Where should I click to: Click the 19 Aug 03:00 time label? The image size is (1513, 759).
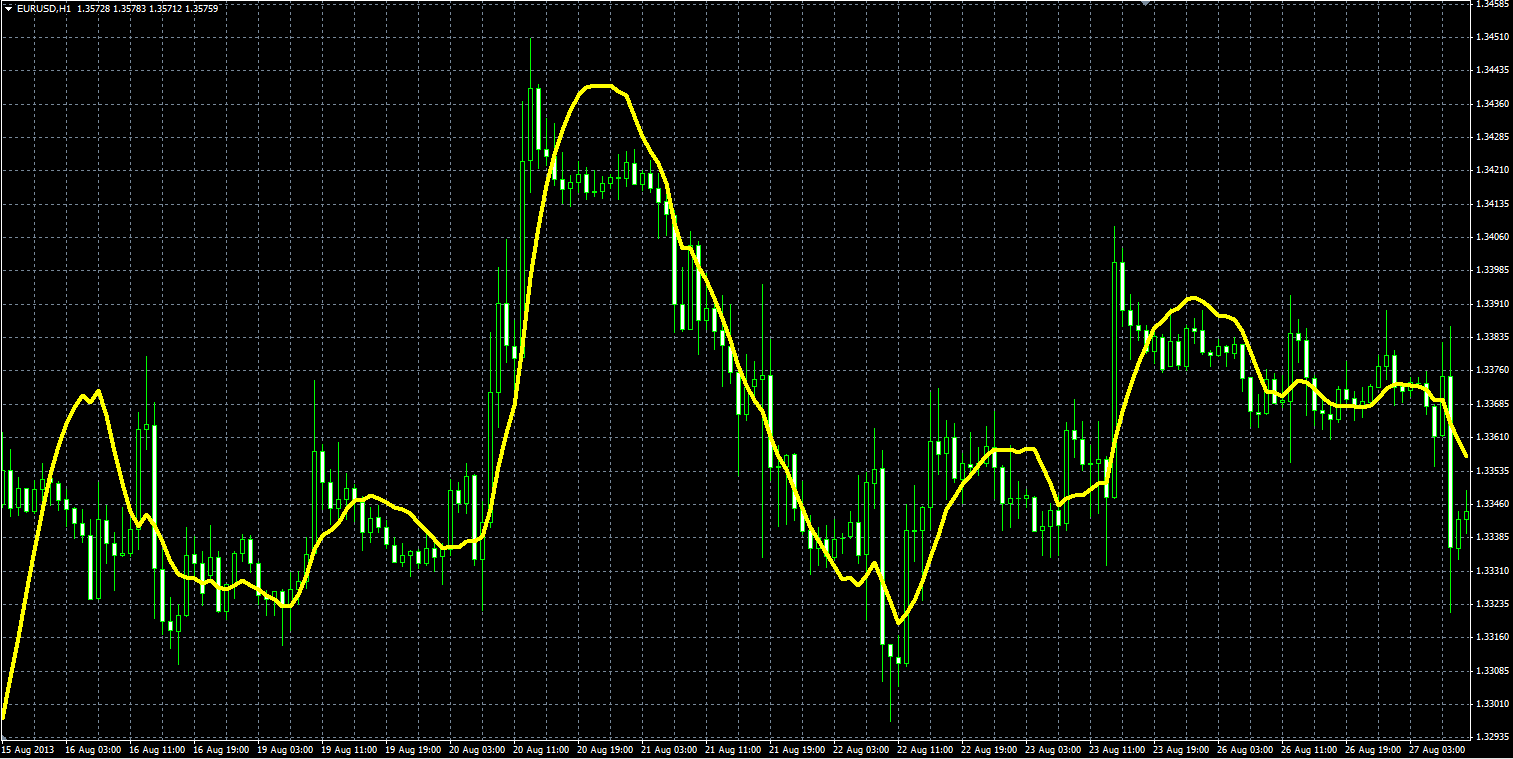tap(286, 749)
